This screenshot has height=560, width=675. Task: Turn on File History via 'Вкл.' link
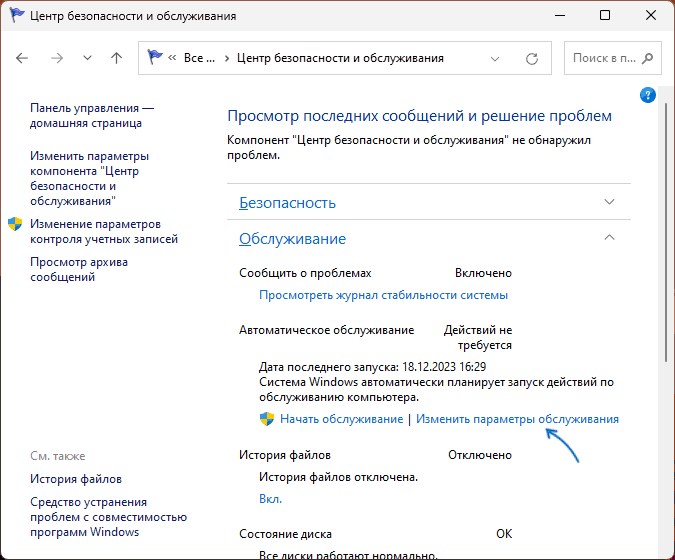[270, 499]
